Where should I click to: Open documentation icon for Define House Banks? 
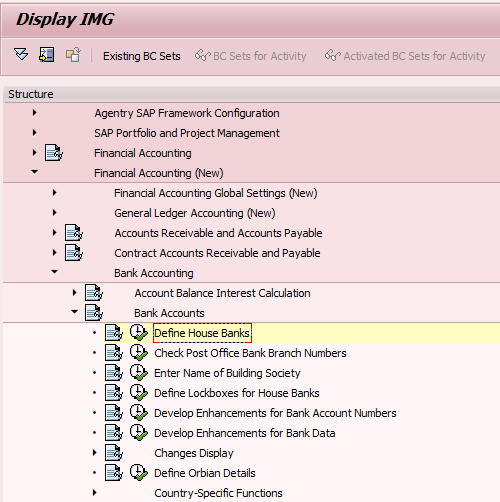[x=114, y=333]
